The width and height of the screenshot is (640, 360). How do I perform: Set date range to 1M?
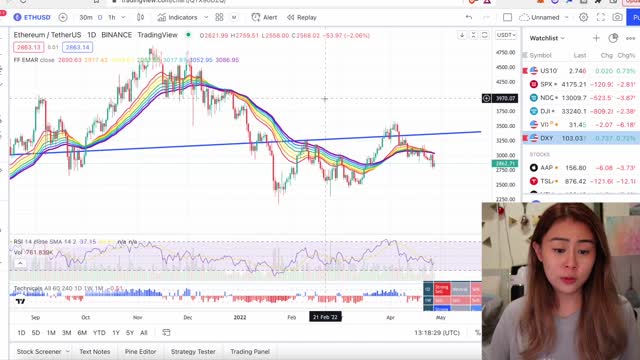(51, 333)
